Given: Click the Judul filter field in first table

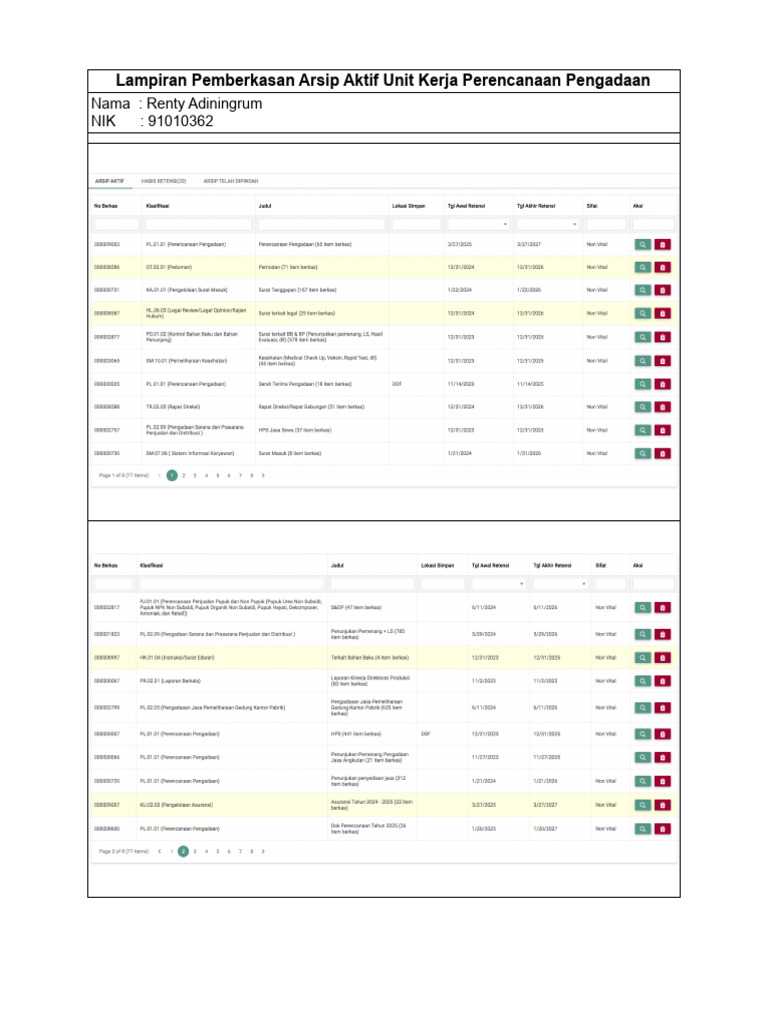Looking at the screenshot, I should pyautogui.click(x=321, y=224).
